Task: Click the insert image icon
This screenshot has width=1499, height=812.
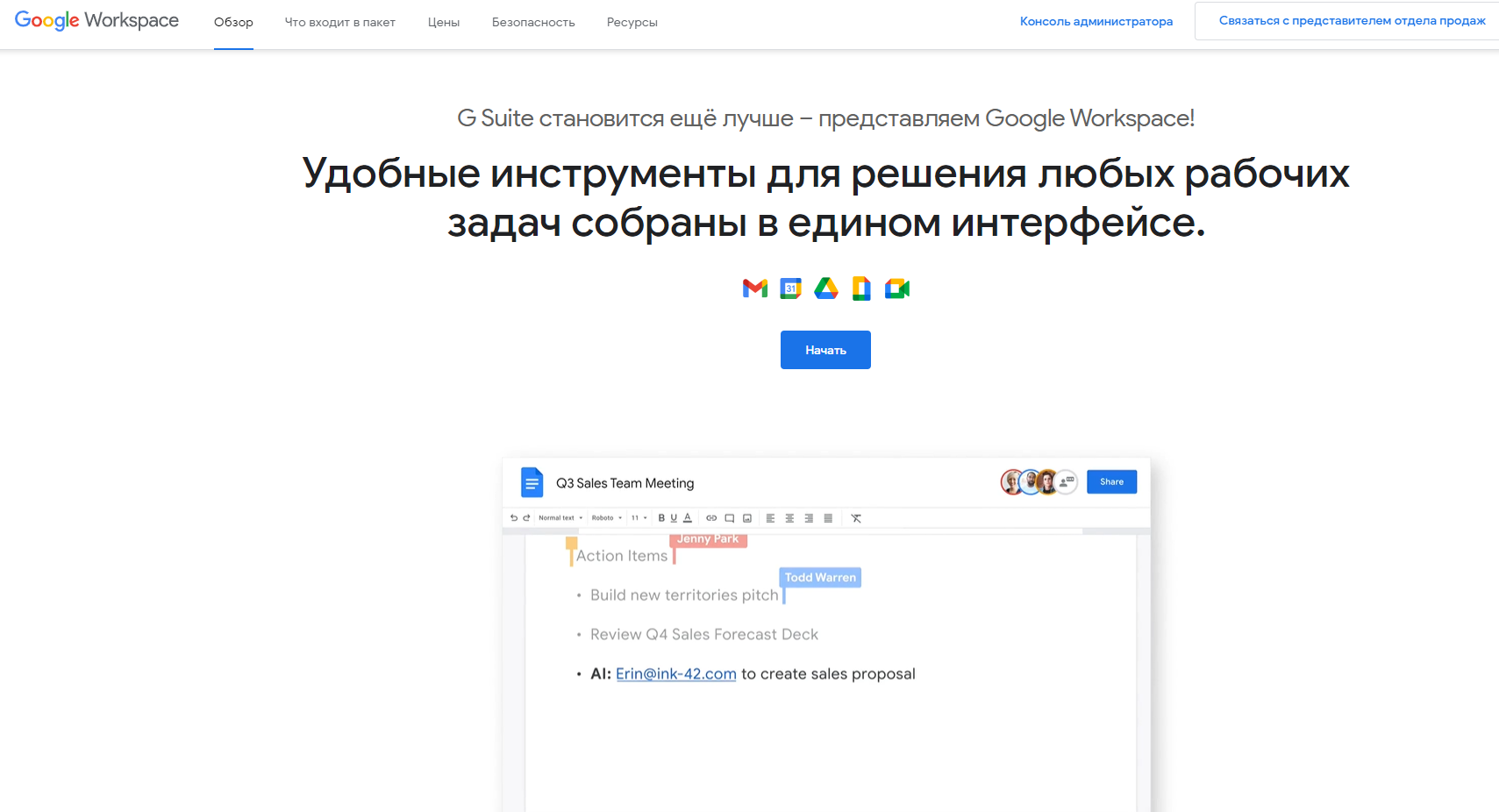Action: pyautogui.click(x=747, y=518)
